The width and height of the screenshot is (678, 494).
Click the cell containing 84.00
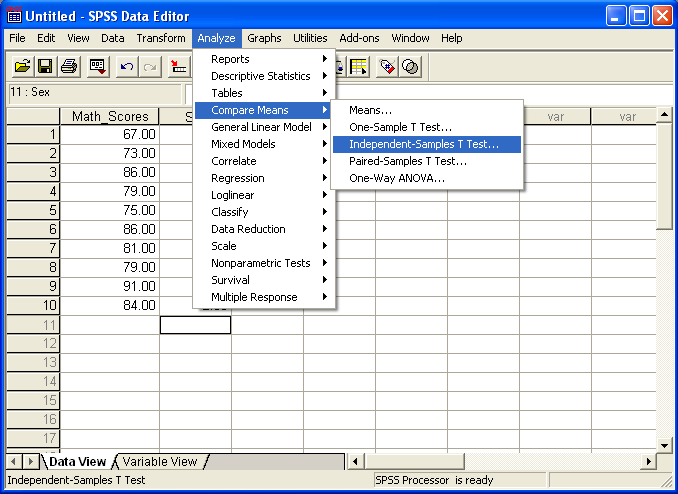(x=109, y=305)
